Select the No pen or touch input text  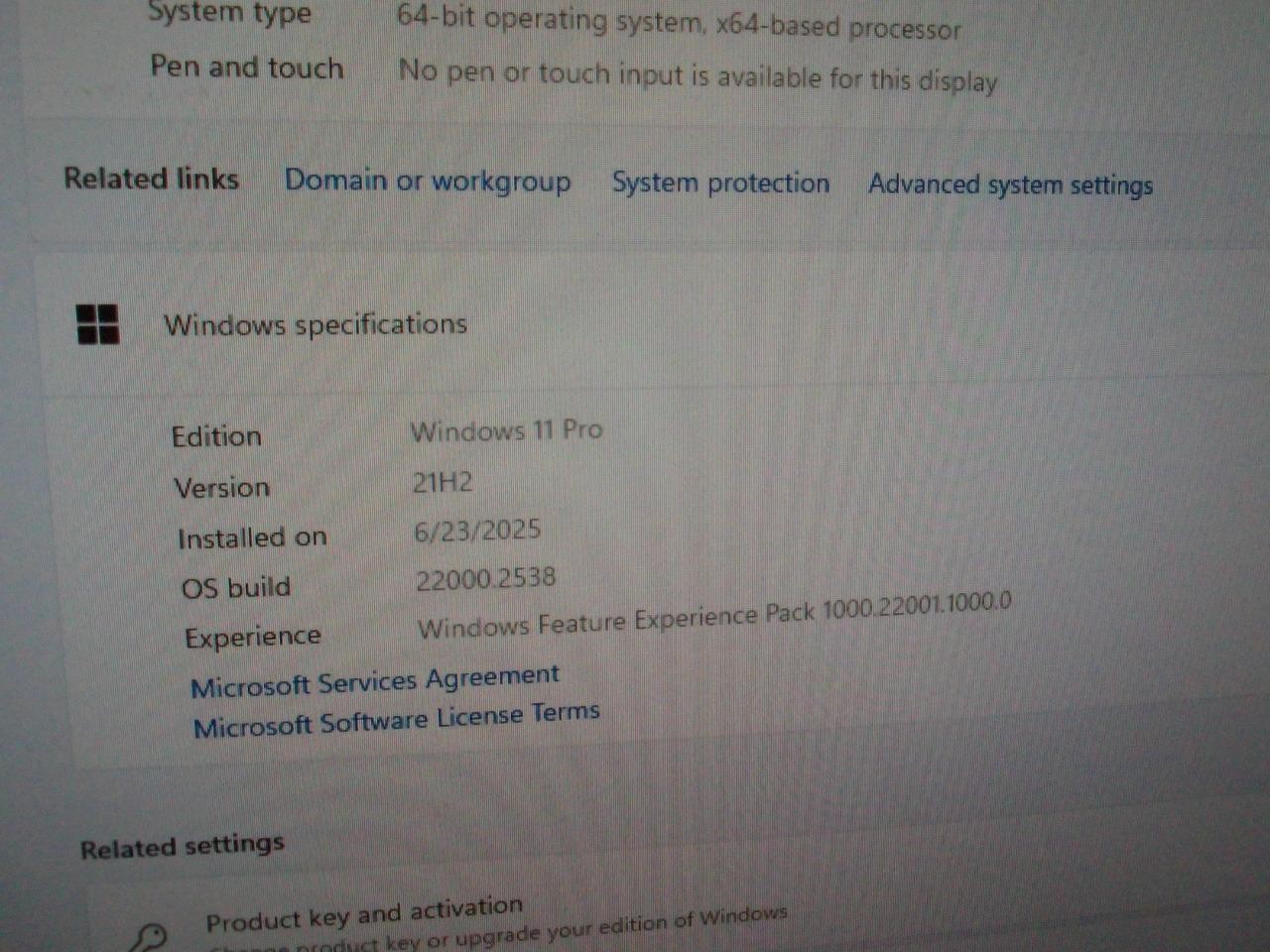point(698,75)
